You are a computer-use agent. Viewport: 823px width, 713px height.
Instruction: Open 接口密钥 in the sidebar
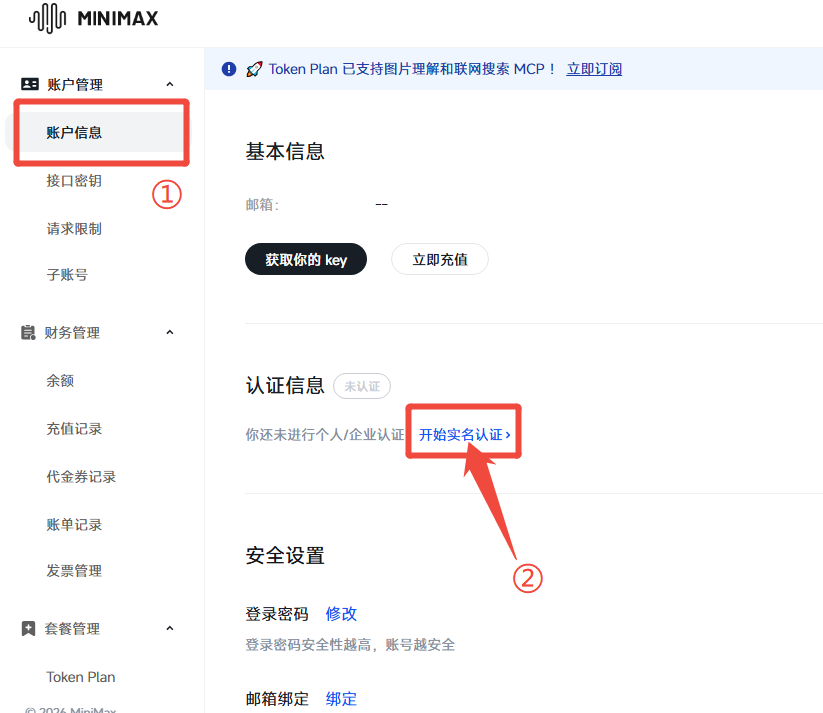pos(74,181)
